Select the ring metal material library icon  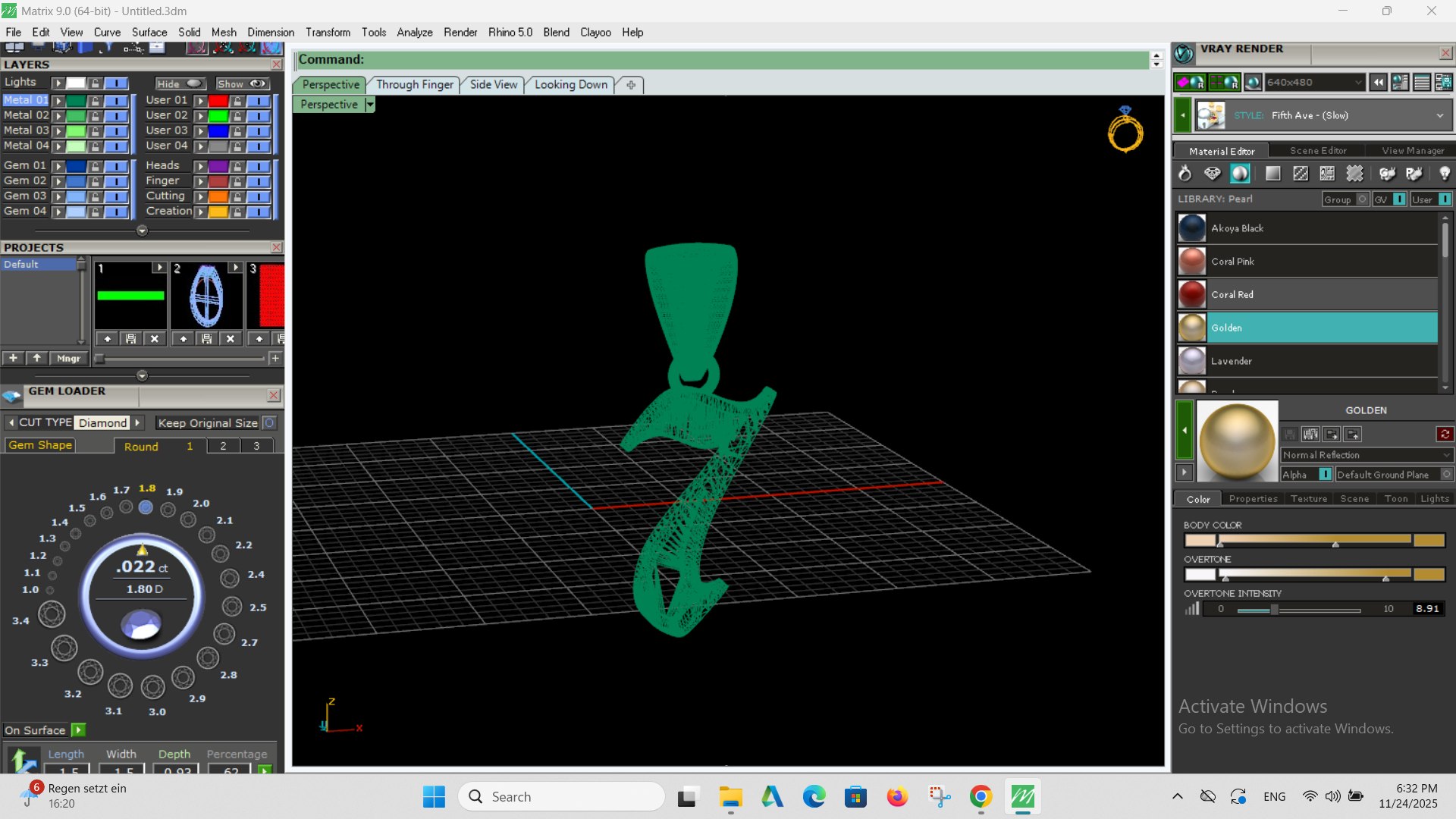(1185, 174)
